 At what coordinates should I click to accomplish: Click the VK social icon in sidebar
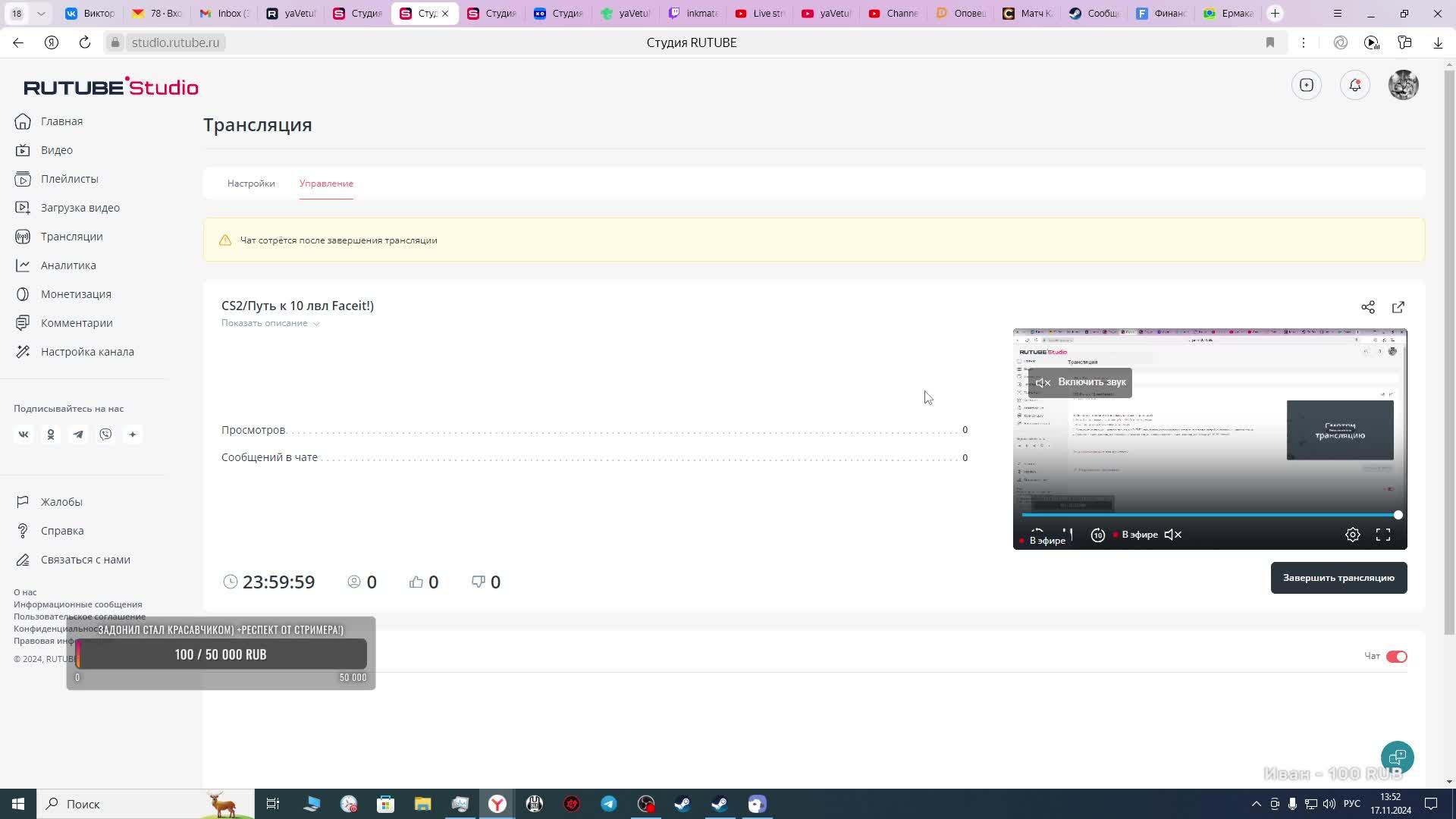click(24, 435)
